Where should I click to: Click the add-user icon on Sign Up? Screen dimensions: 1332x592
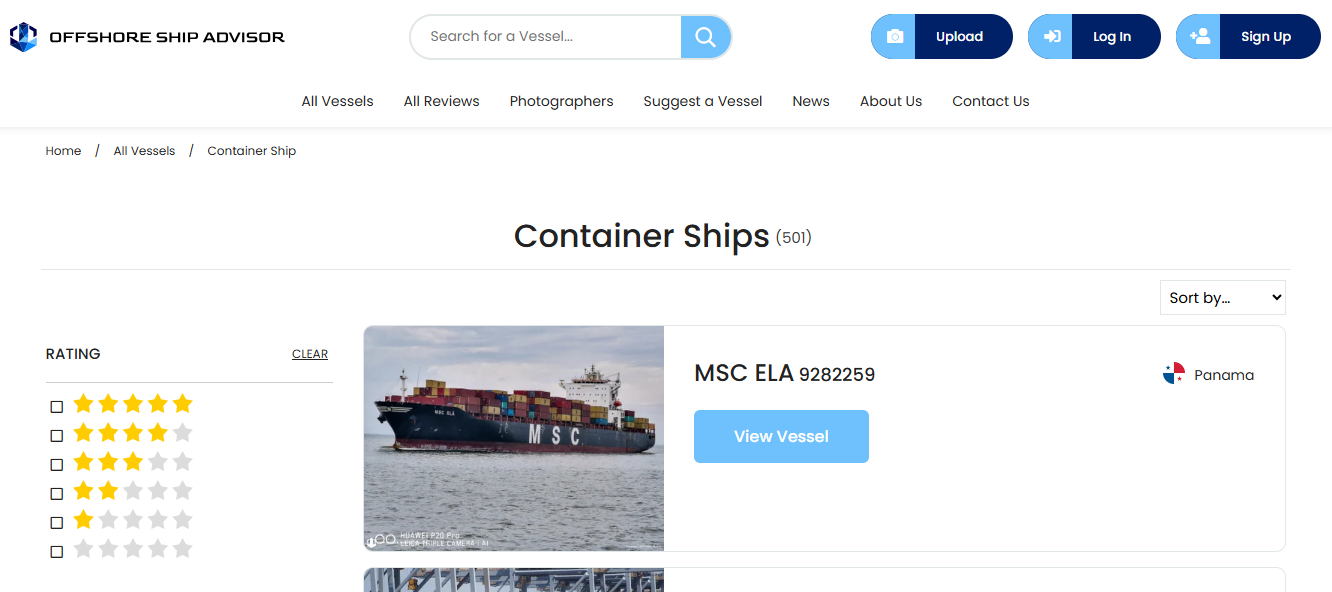pyautogui.click(x=1200, y=37)
